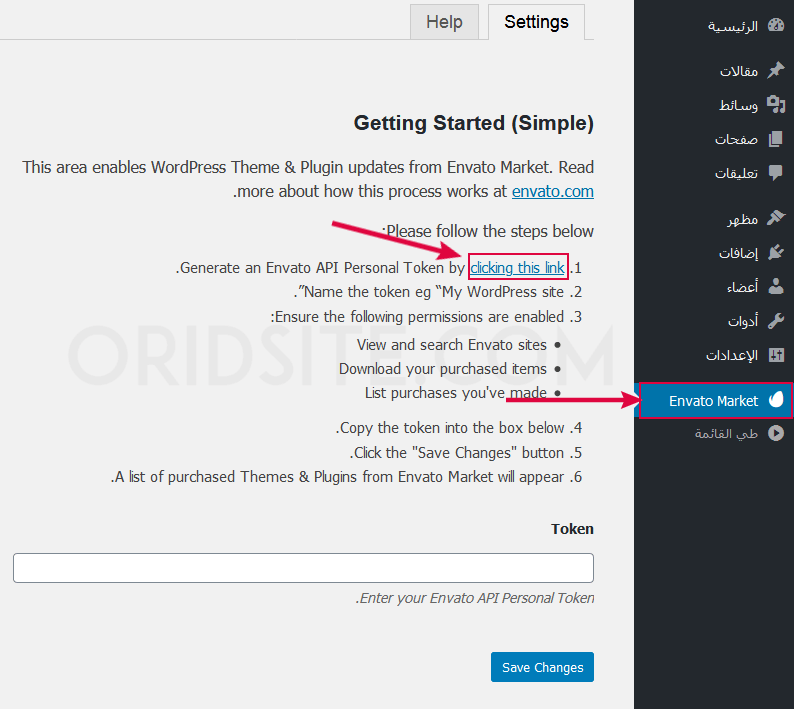
Task: Click 'Download your purchased items' text
Action: click(443, 369)
